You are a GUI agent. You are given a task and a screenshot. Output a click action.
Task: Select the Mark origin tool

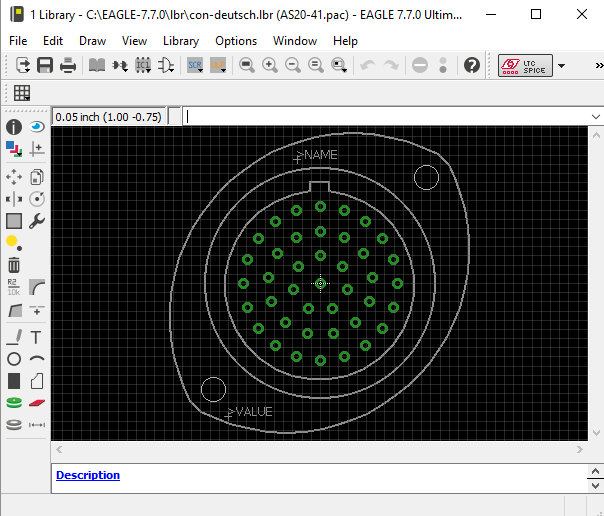click(x=37, y=149)
